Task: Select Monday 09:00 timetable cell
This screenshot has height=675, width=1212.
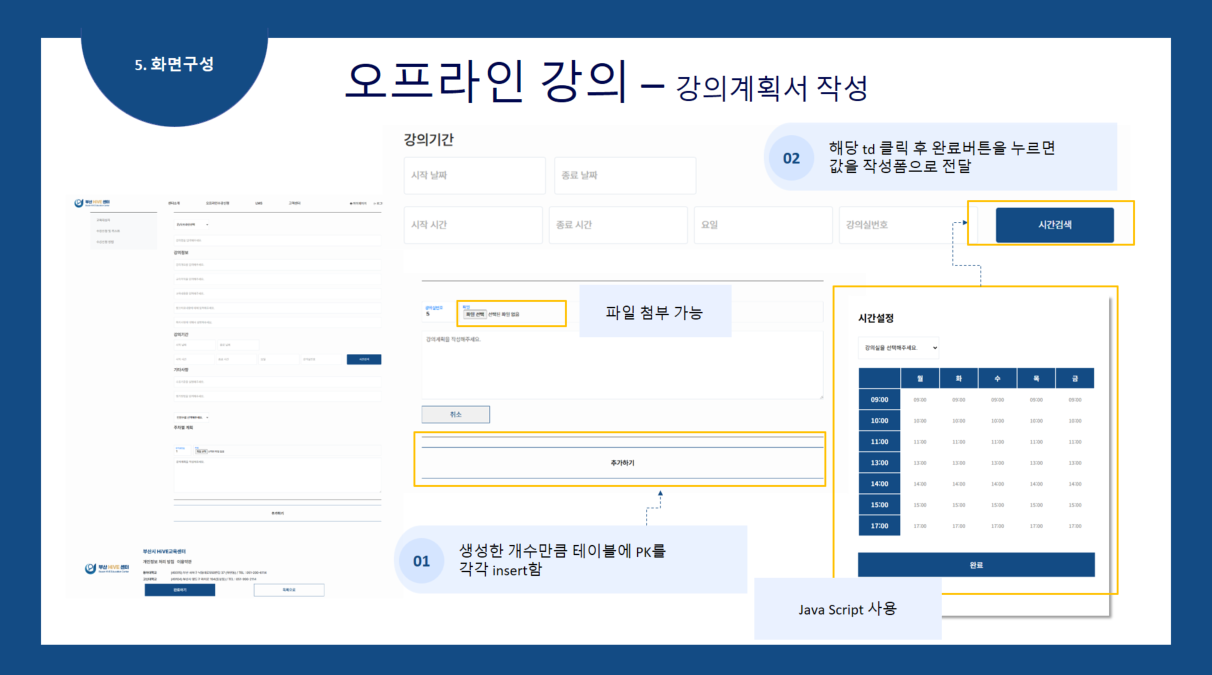Action: 919,400
